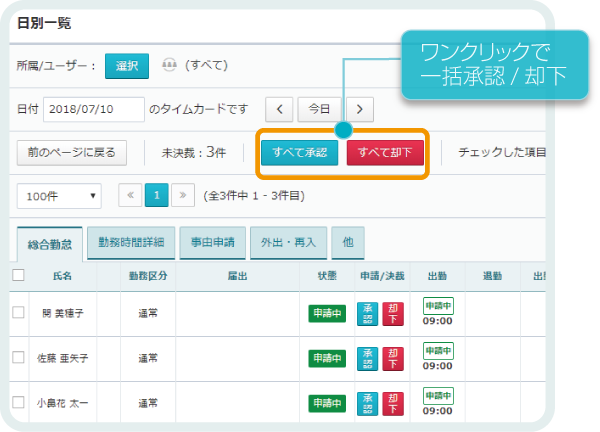Screen dimensions: 600x432
Task: Click the 届出 column header
Action: (237, 276)
